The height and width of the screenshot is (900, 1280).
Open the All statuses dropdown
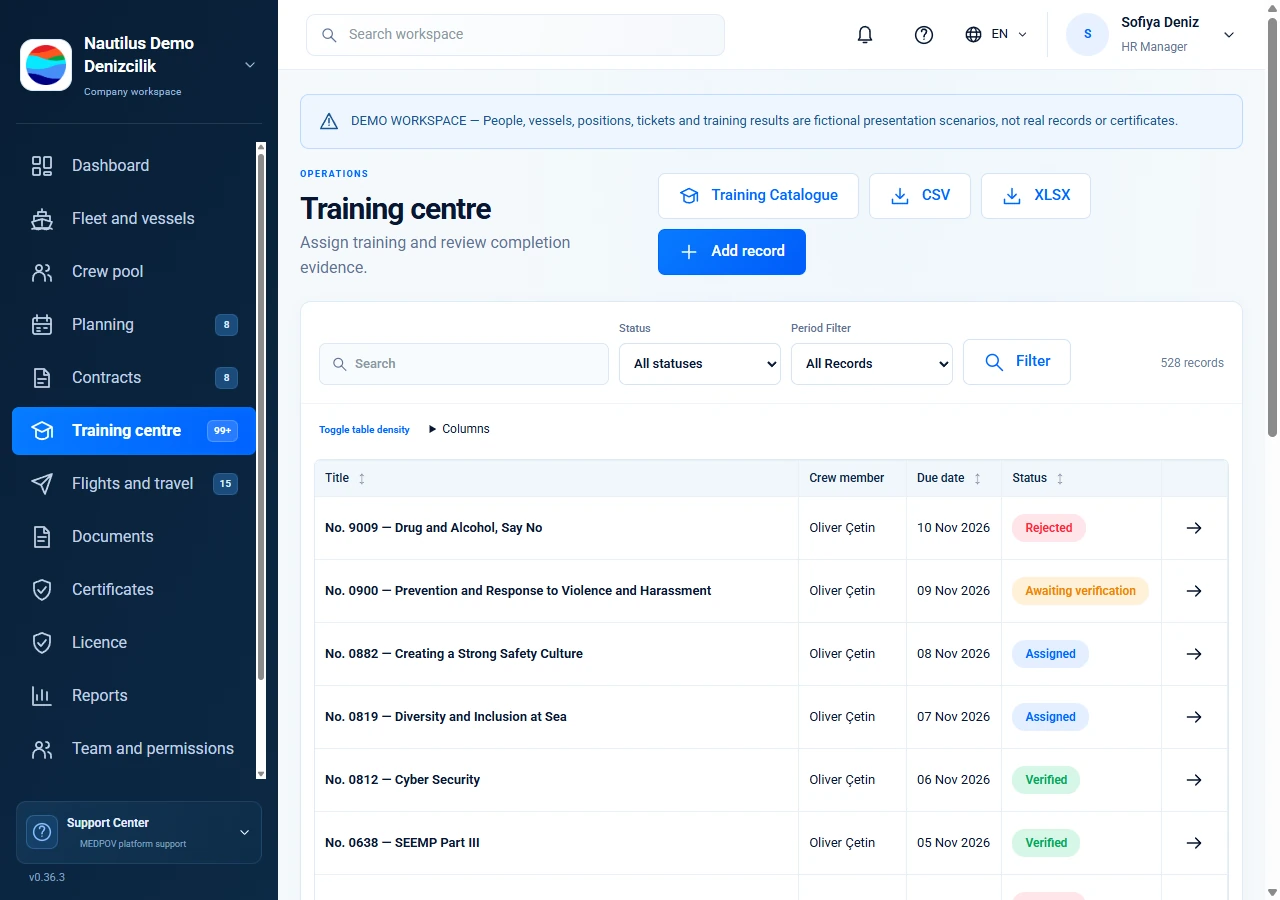pyautogui.click(x=700, y=364)
